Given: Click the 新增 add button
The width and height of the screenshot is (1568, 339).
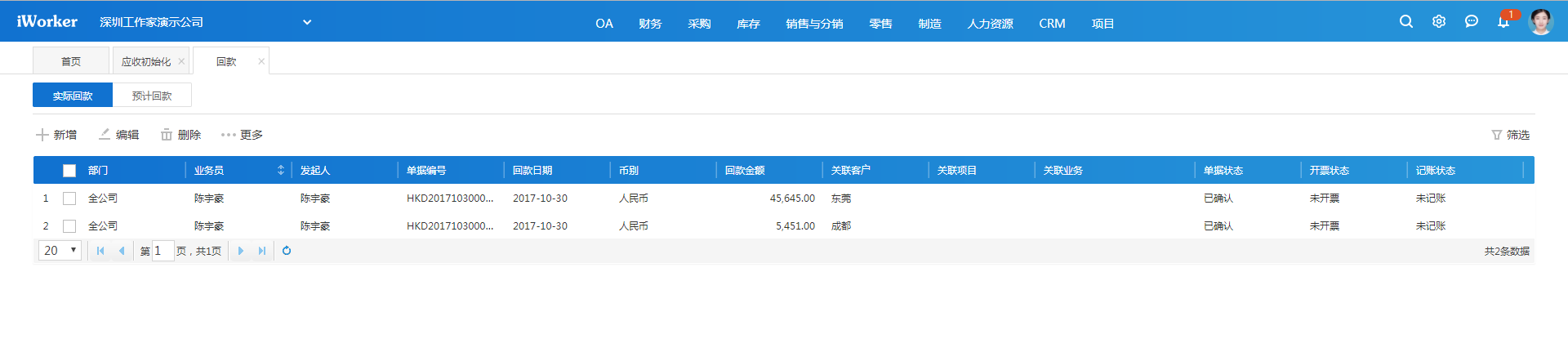Looking at the screenshot, I should (56, 135).
